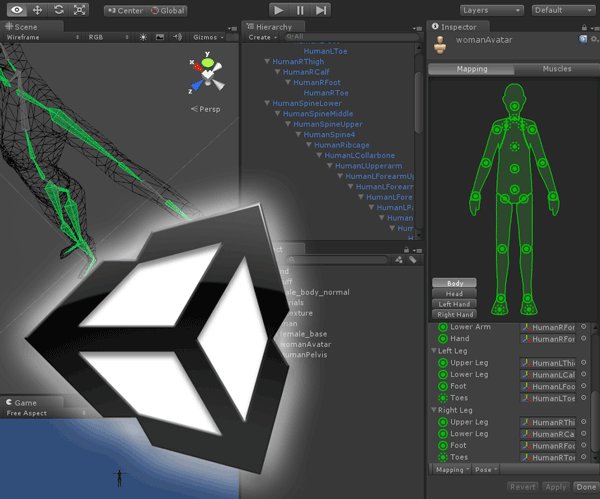Open the Wireframe draw mode dropdown
600x499 pixels.
(x=43, y=37)
